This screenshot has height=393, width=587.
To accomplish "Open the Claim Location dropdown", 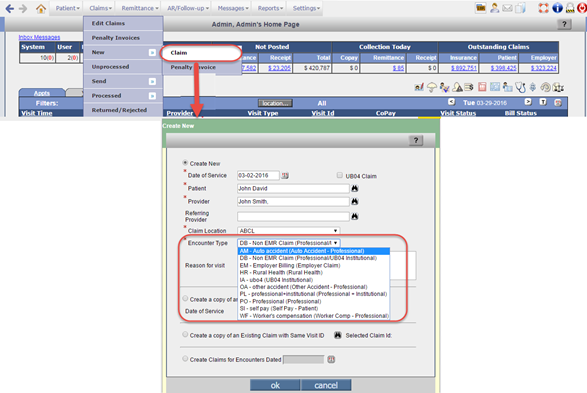I will (x=289, y=231).
